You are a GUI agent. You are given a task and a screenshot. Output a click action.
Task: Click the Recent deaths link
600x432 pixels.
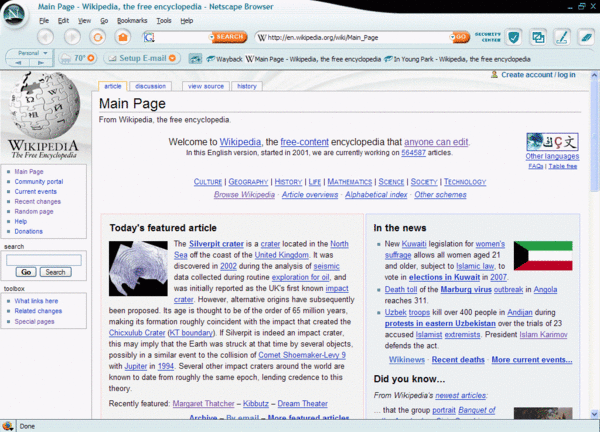tap(458, 360)
